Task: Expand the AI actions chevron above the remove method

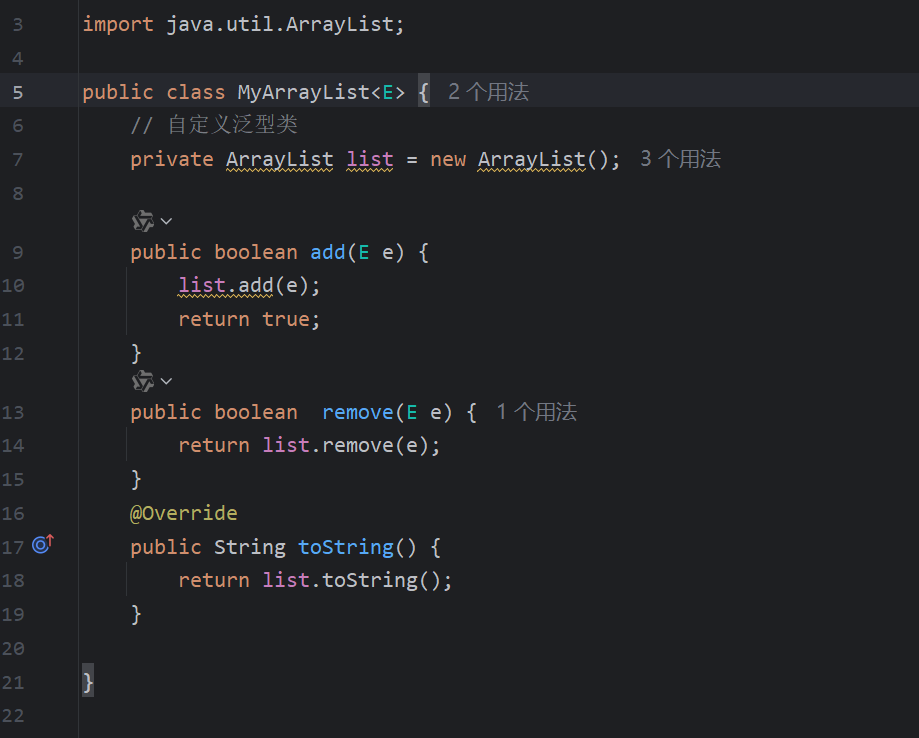Action: pyautogui.click(x=166, y=381)
